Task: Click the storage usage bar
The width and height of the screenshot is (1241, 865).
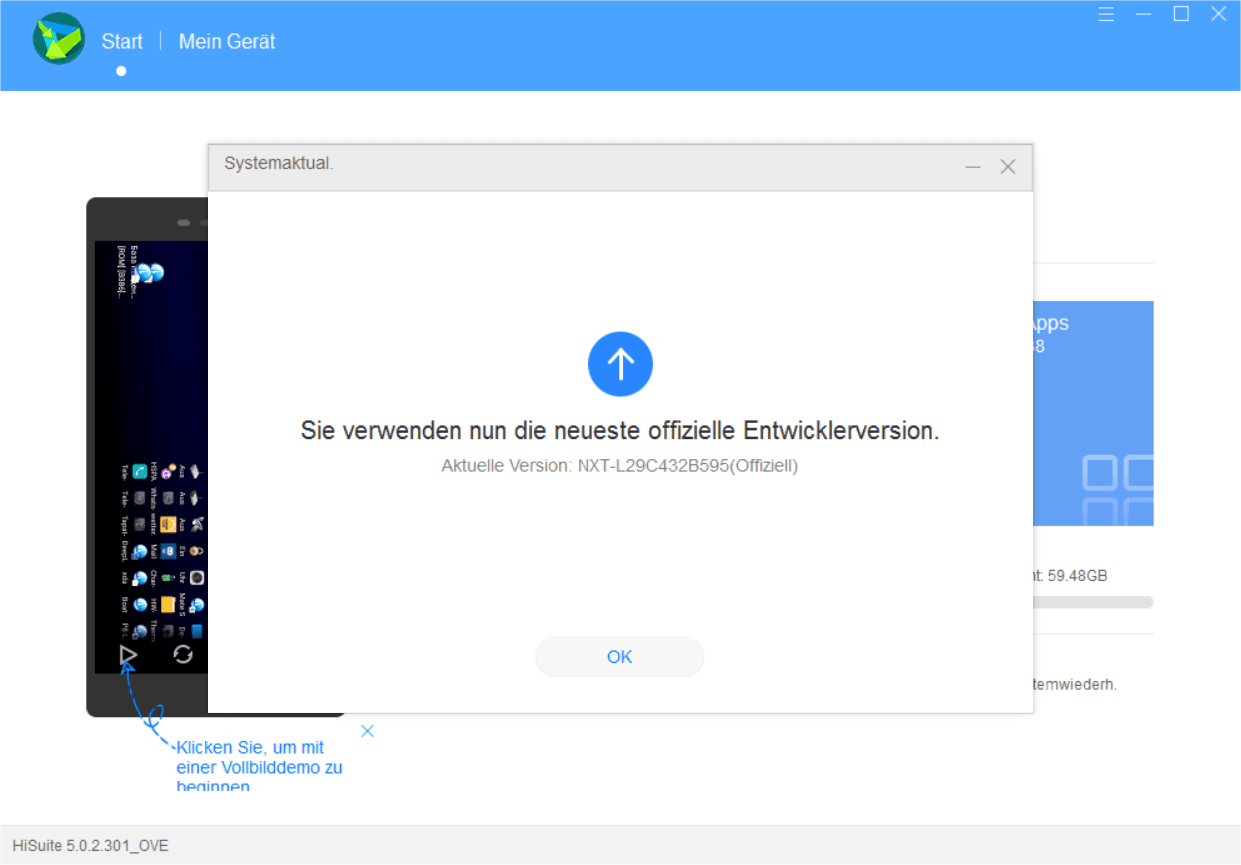Action: [x=1093, y=602]
